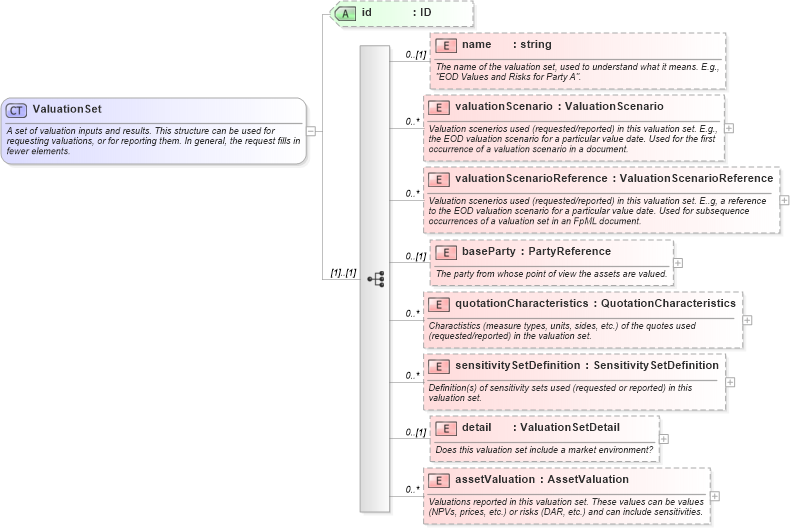
Task: Expand the valuationScenario element
Action: click(x=729, y=128)
